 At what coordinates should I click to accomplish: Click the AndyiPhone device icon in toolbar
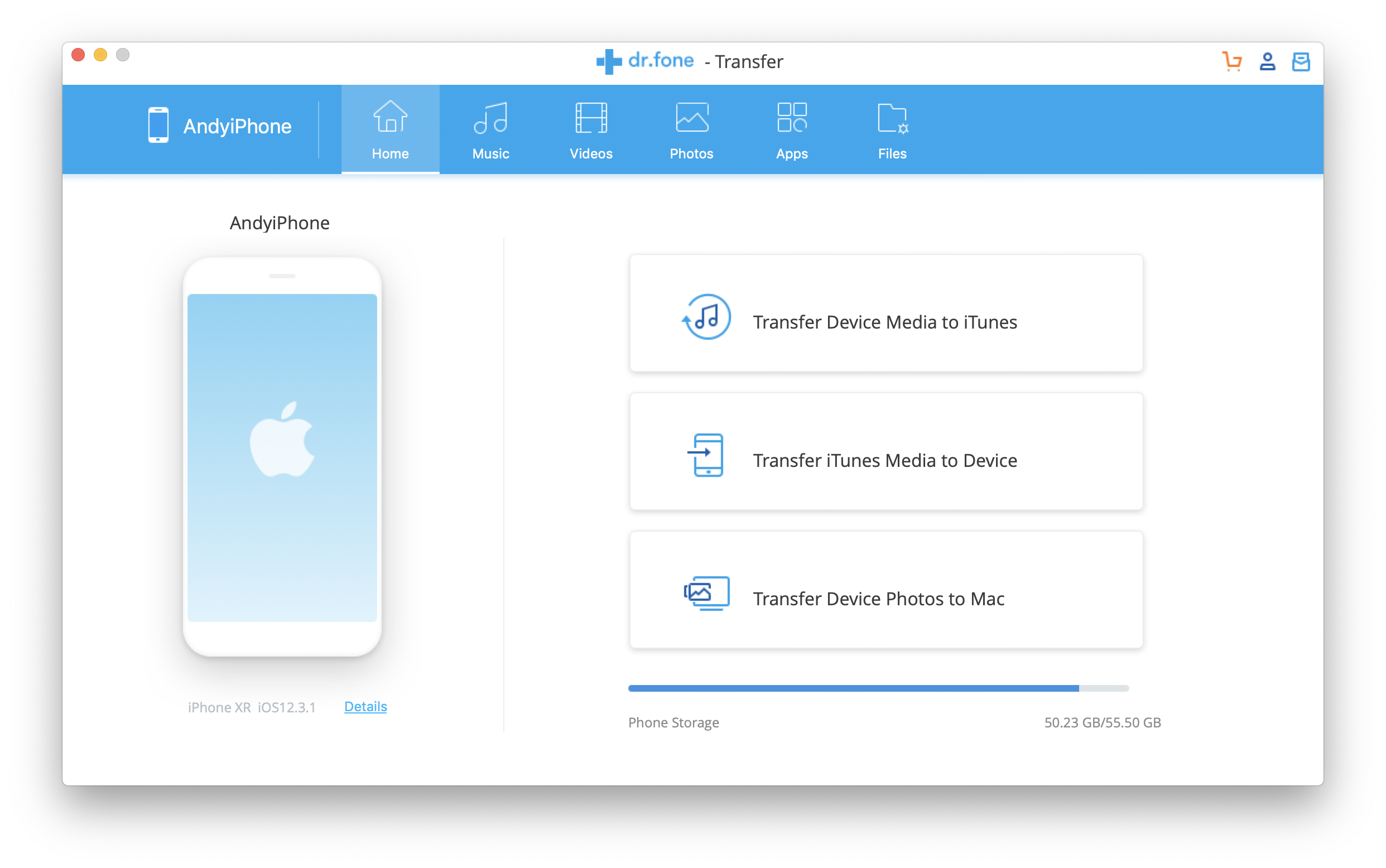click(158, 125)
